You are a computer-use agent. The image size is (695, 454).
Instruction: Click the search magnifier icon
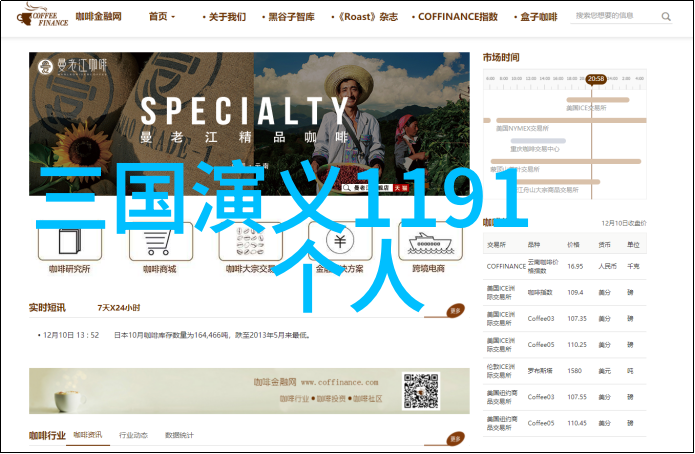[666, 16]
